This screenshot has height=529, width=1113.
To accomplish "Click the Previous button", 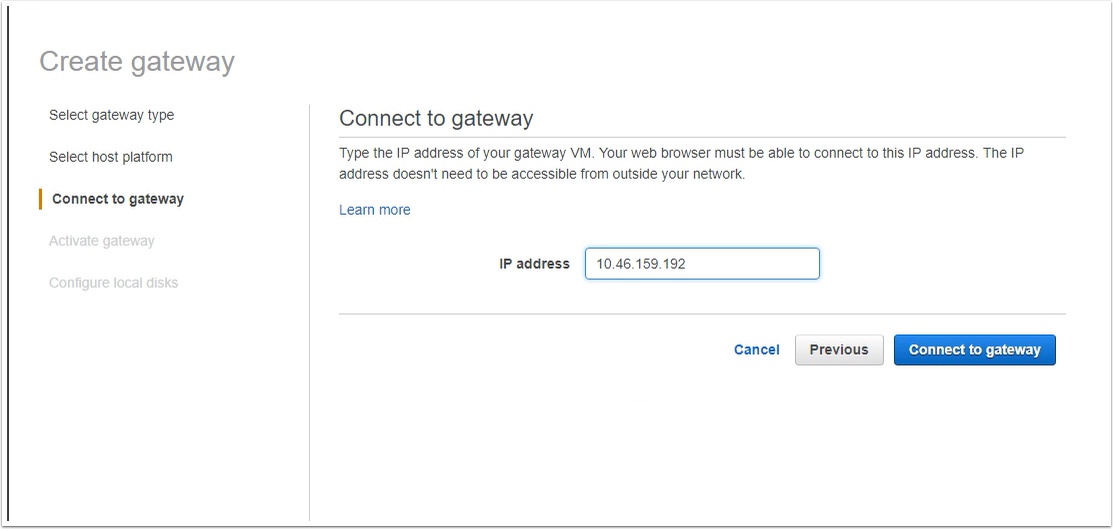I will click(839, 350).
